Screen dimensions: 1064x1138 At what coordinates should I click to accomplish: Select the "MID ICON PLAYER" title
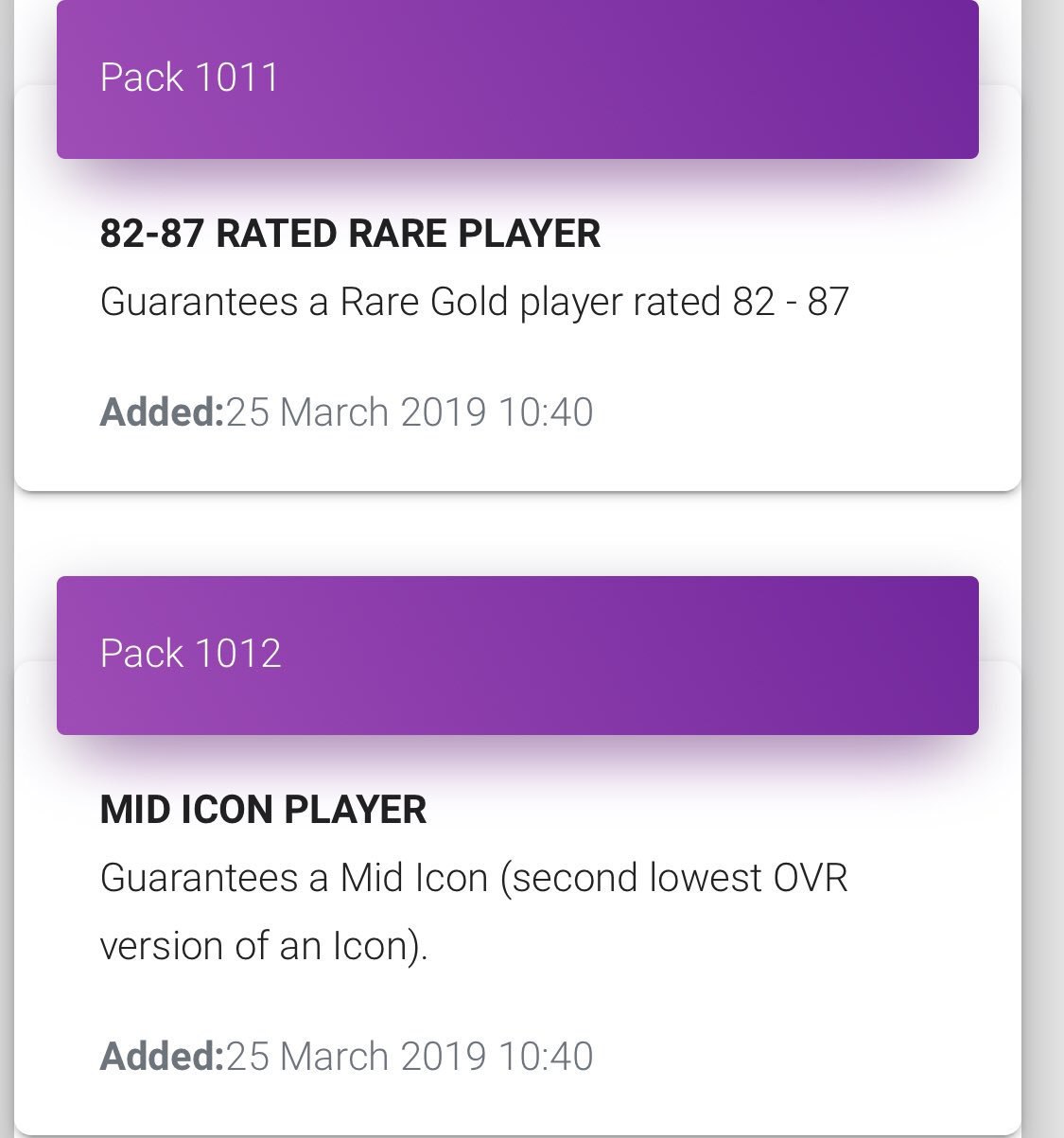pyautogui.click(x=263, y=810)
